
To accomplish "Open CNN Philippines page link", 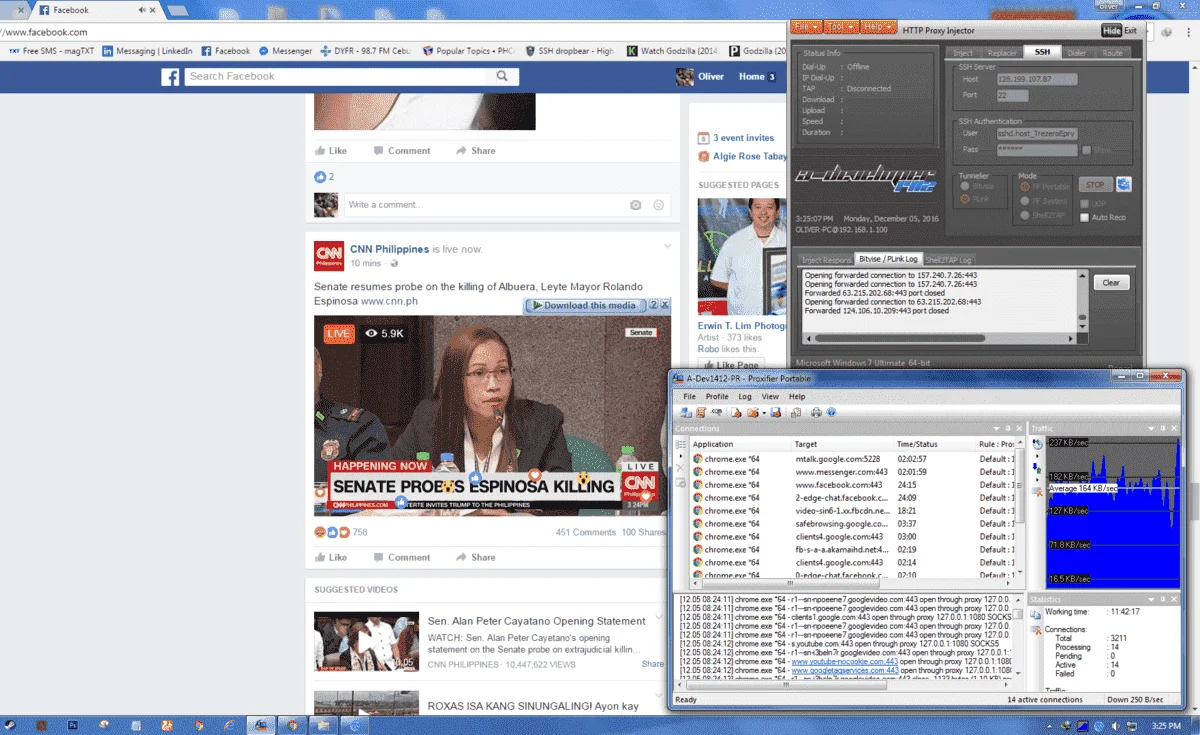I will pos(389,249).
